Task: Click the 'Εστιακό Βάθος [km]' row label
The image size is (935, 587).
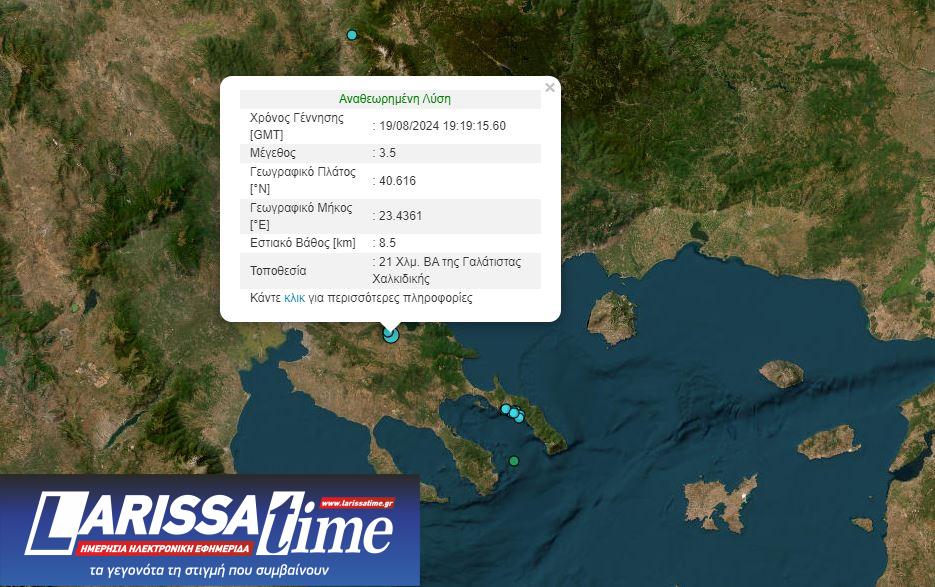Action: coord(302,242)
